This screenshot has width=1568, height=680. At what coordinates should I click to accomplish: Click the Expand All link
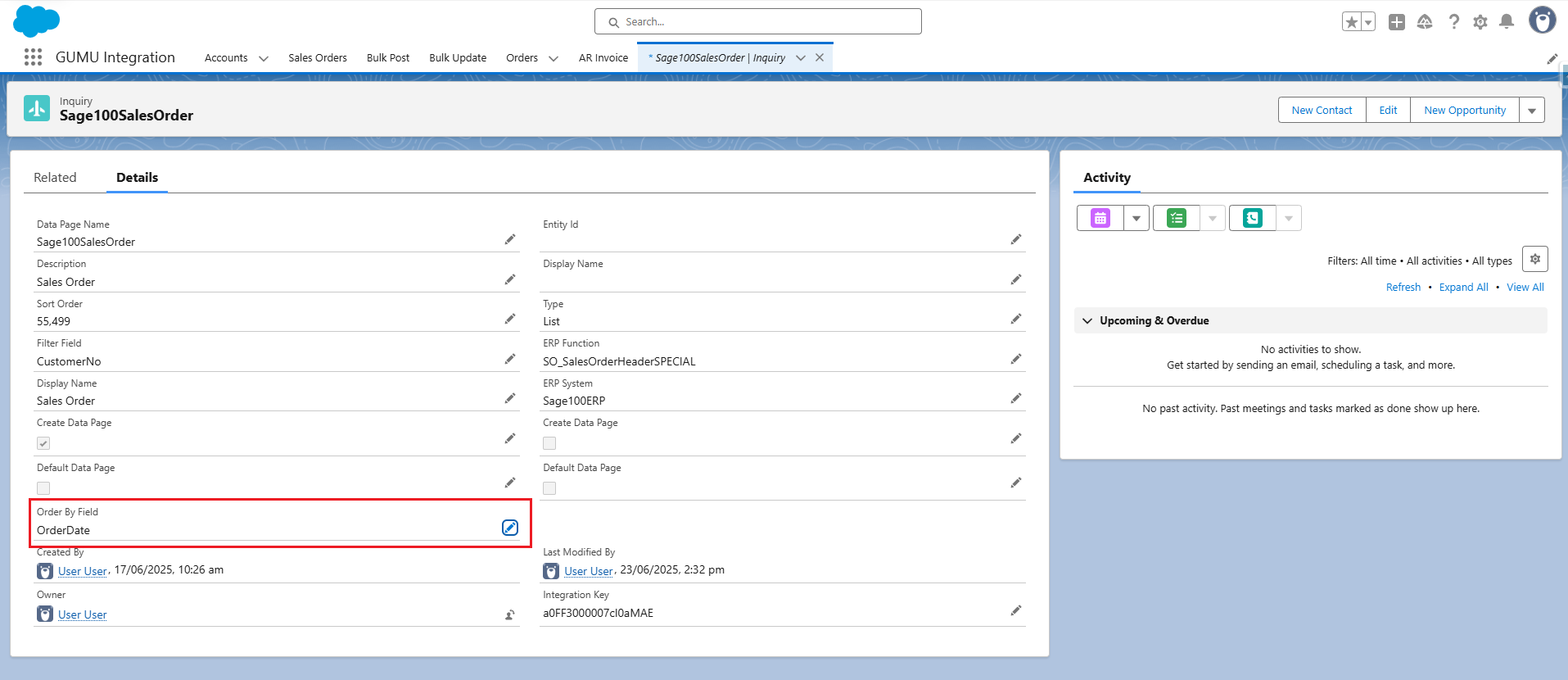coord(1464,288)
